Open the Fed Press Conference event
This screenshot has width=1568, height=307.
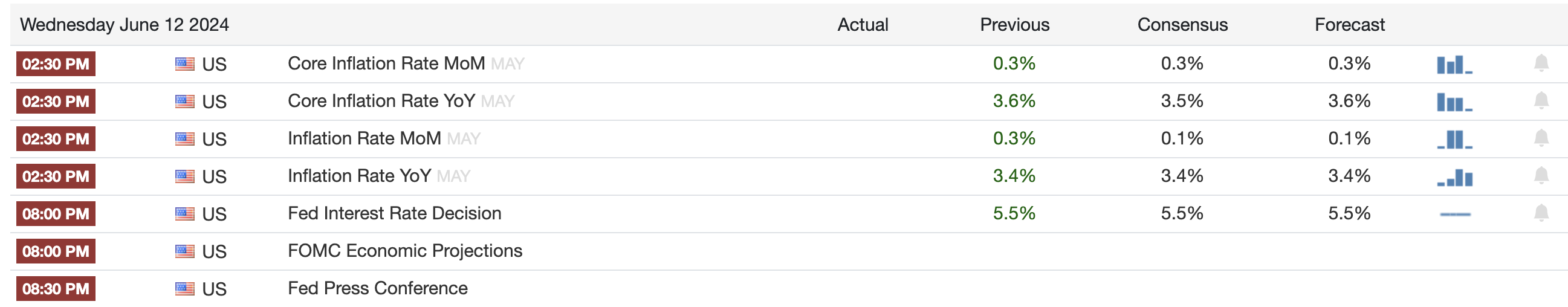pos(377,288)
